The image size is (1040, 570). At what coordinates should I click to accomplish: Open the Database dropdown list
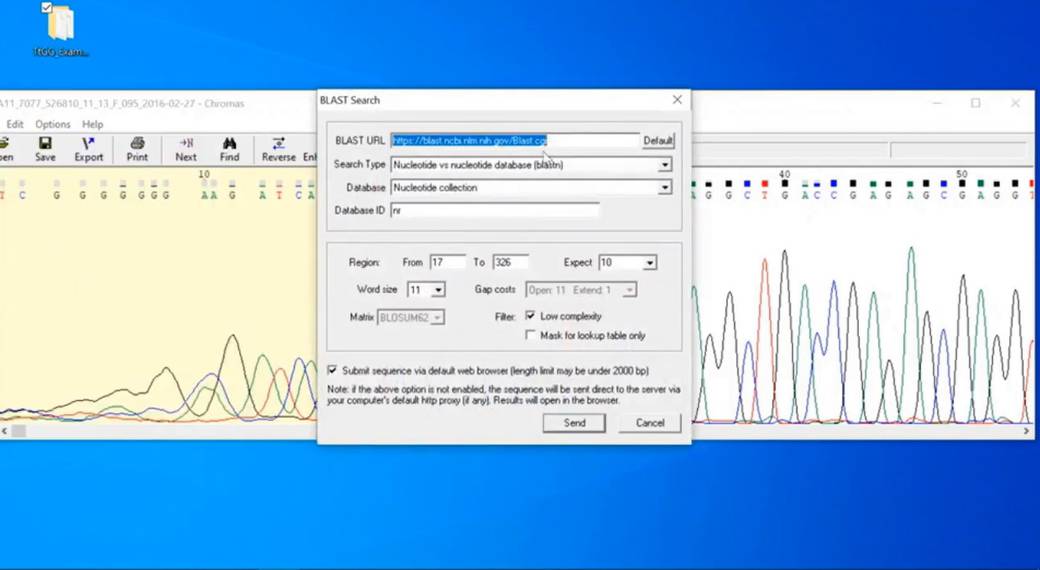[664, 187]
